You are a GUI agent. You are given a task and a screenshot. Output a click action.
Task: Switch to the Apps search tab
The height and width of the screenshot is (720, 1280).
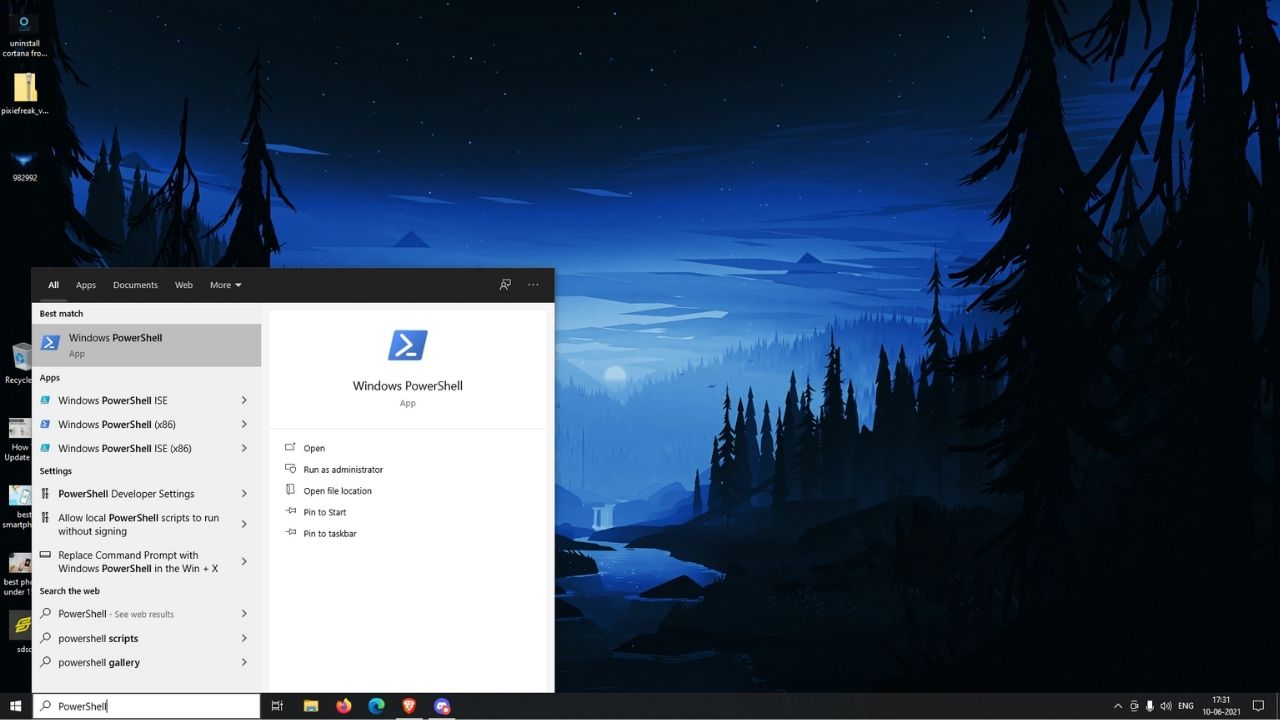pos(86,285)
